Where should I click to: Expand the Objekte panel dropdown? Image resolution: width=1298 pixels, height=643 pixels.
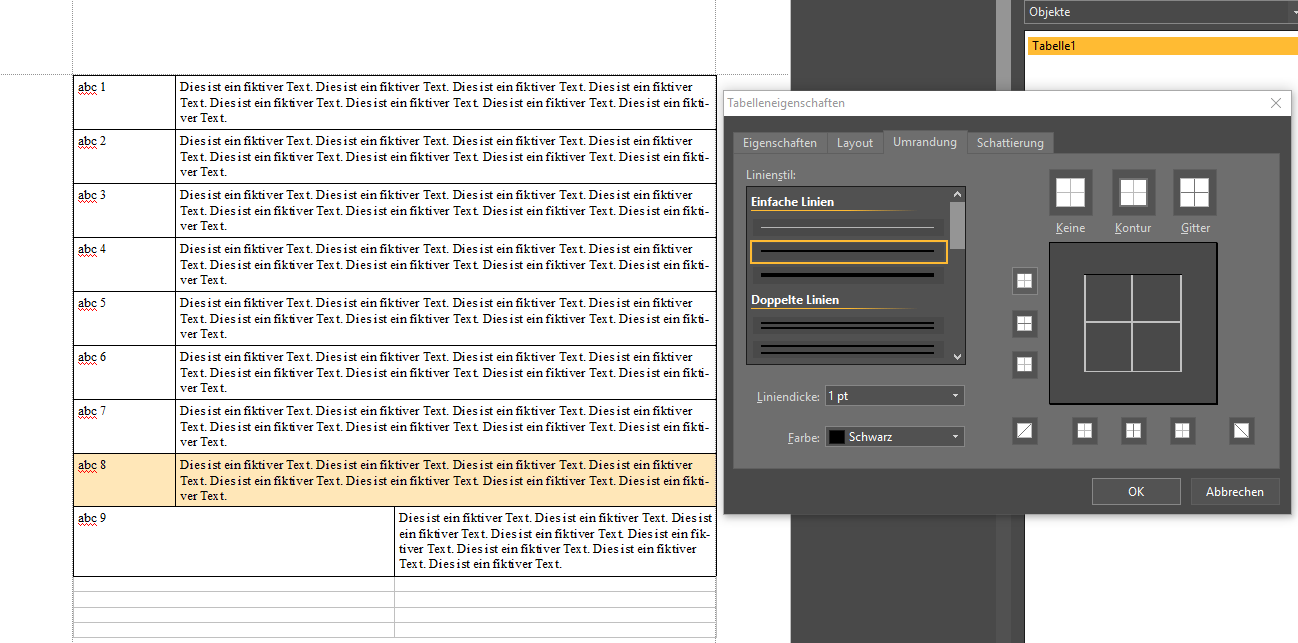[x=1161, y=12]
